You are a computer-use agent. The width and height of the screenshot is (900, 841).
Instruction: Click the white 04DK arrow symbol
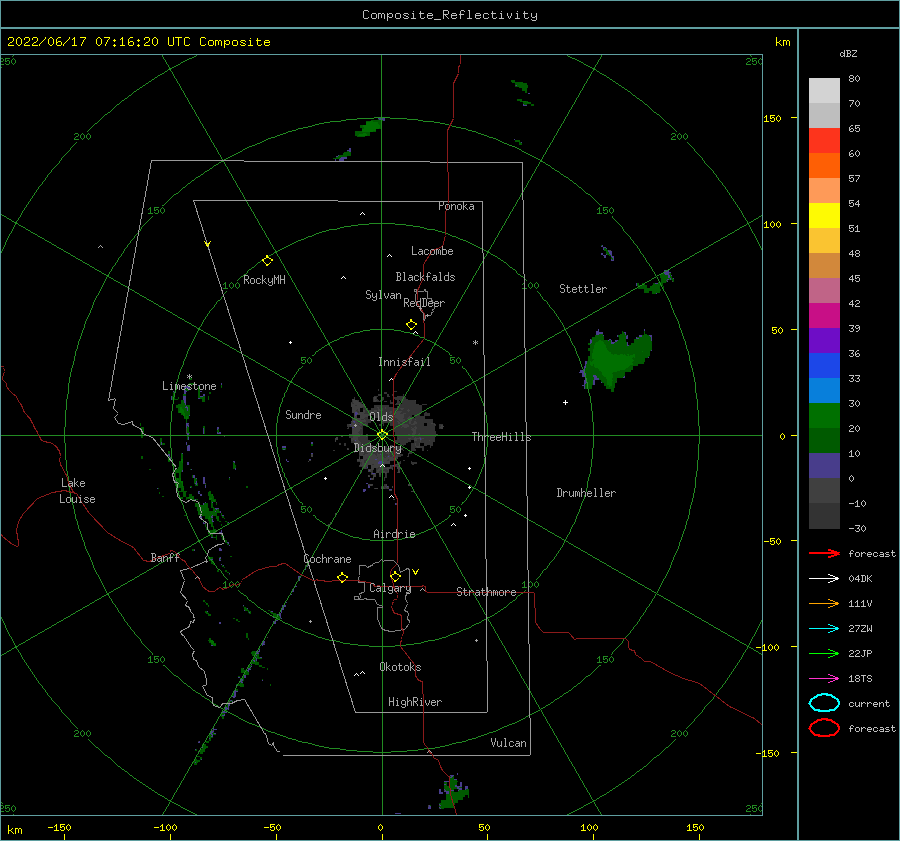(x=824, y=578)
